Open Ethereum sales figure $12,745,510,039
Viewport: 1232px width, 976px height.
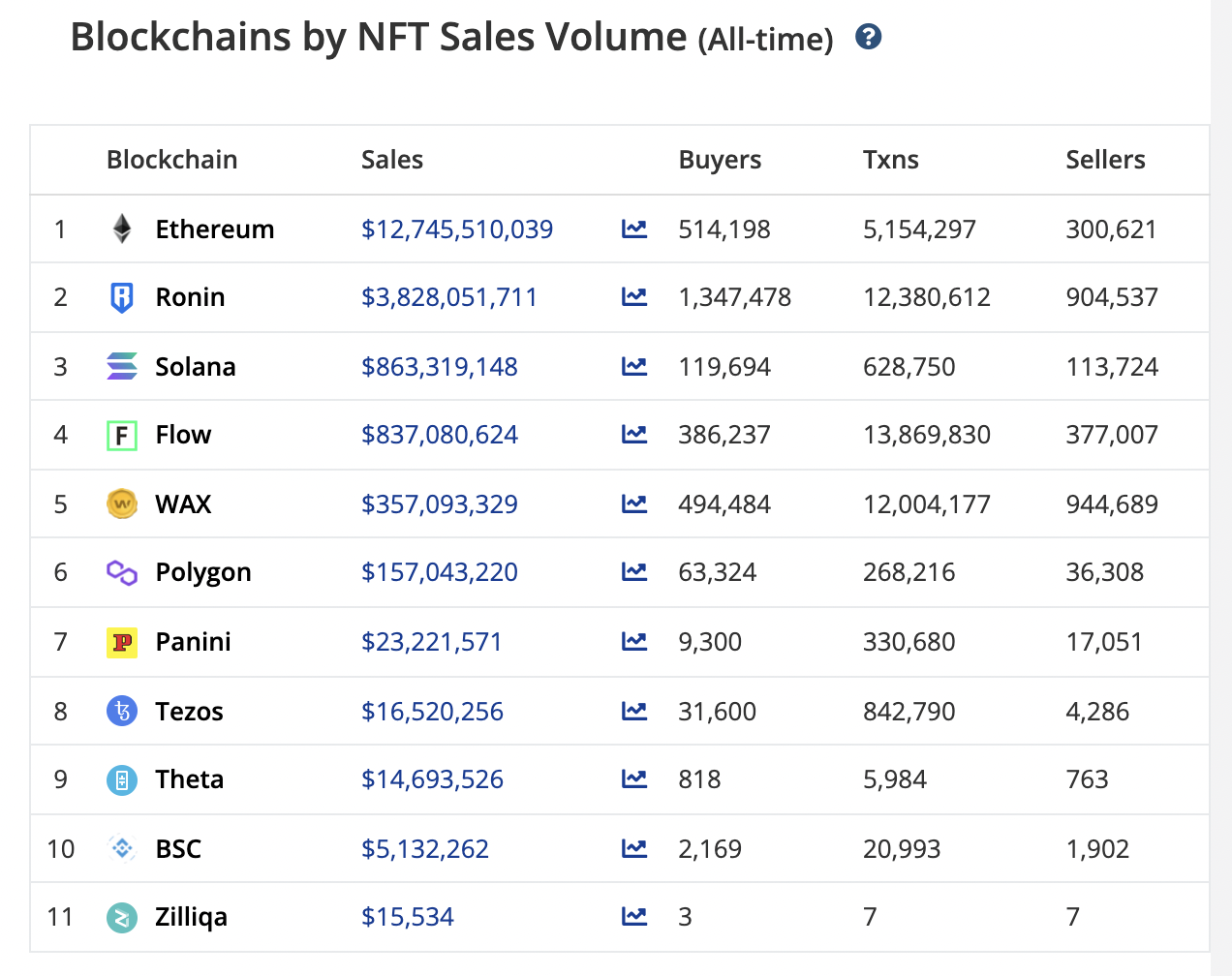coord(457,229)
